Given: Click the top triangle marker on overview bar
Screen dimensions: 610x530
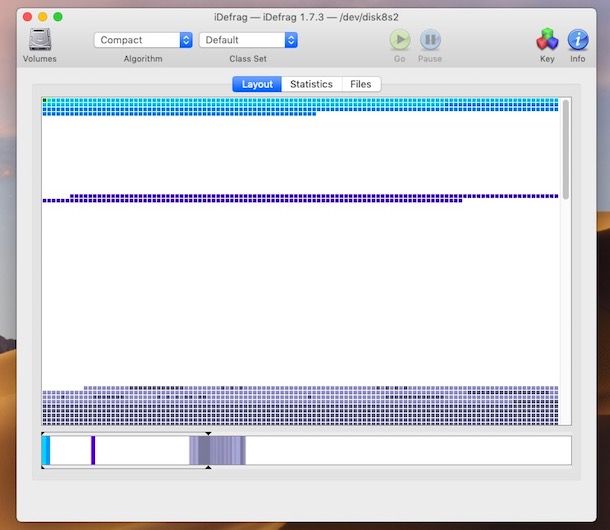Looking at the screenshot, I should 208,433.
